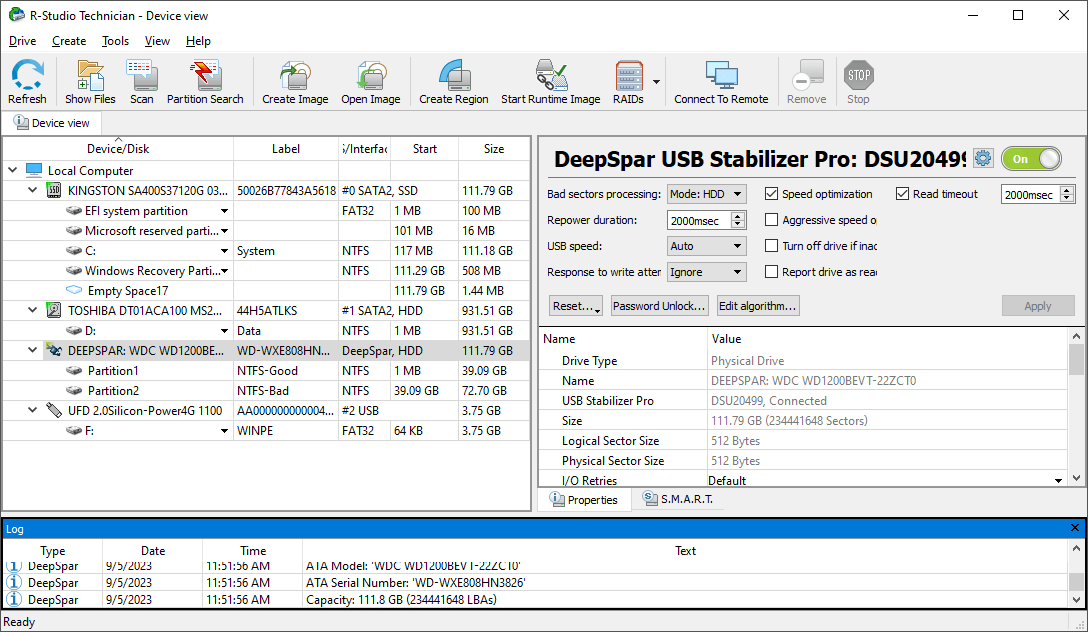Close the Log panel
The width and height of the screenshot is (1088, 632).
click(1075, 528)
